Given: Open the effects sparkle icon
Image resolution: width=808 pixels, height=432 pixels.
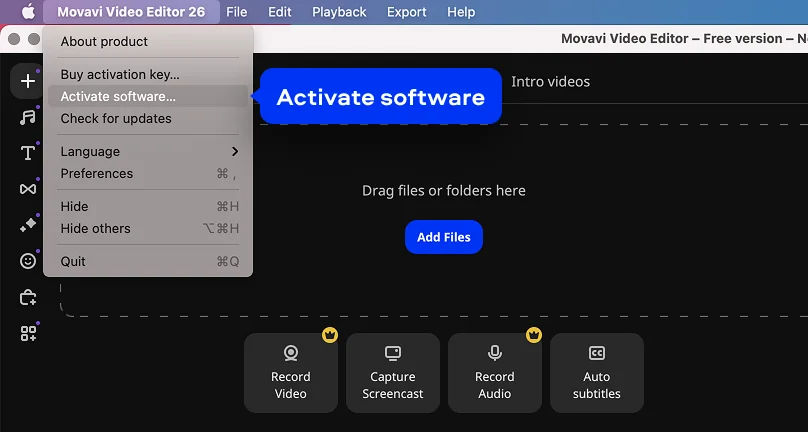Looking at the screenshot, I should (27, 225).
